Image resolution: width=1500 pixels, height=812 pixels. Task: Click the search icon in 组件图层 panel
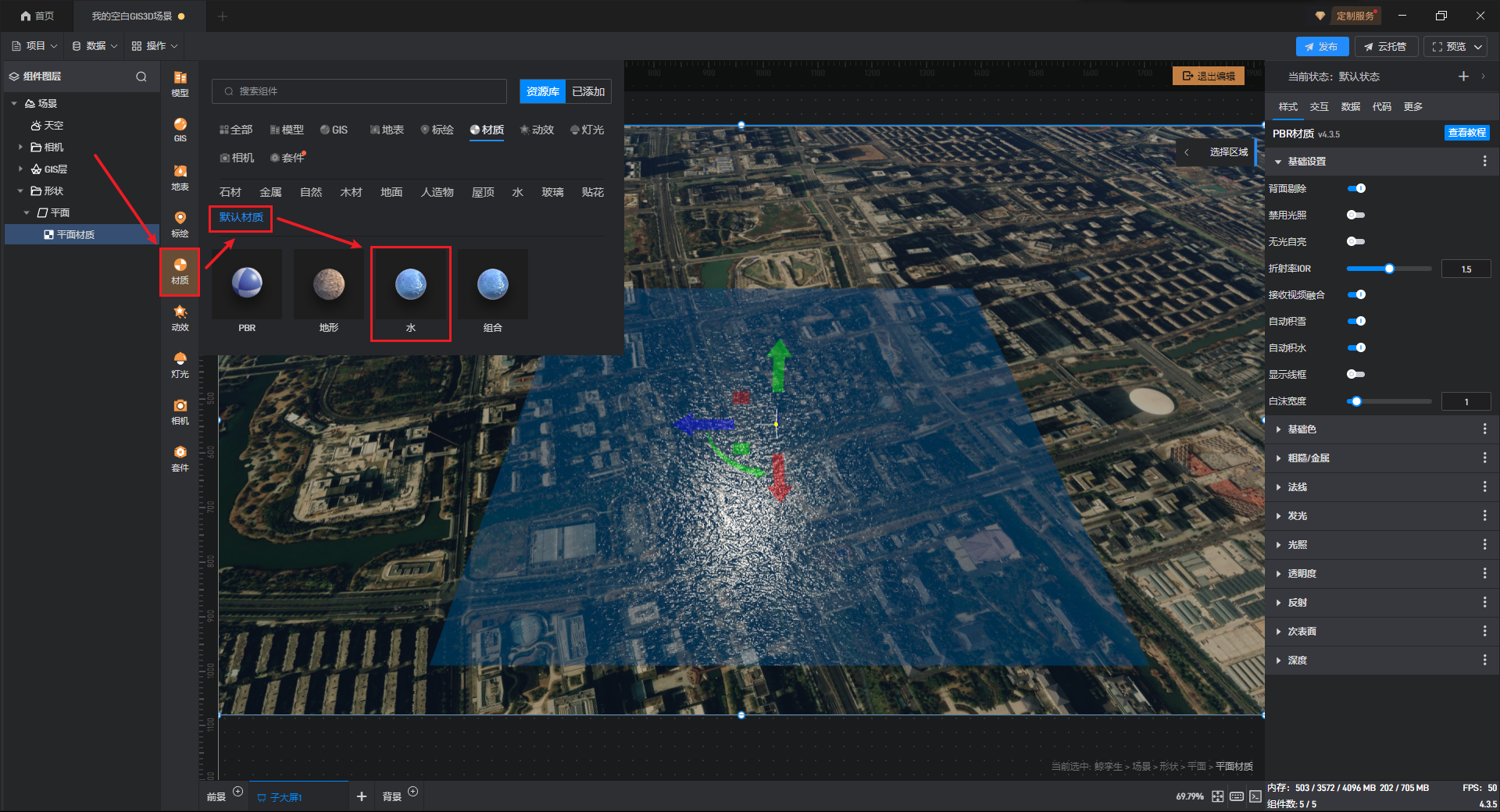tap(141, 77)
